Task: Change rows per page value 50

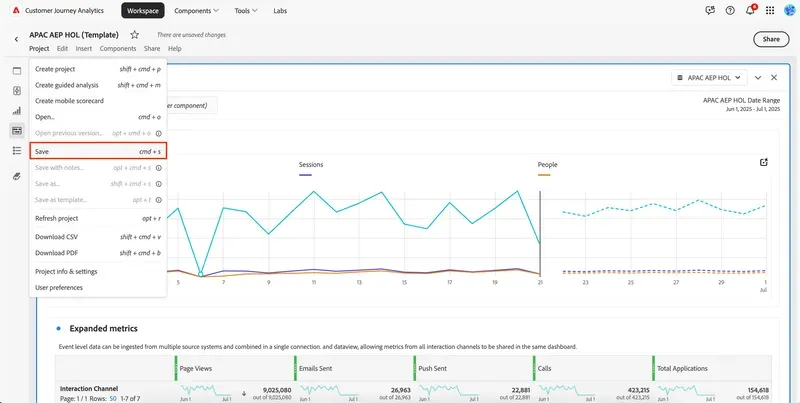Action: pos(113,398)
